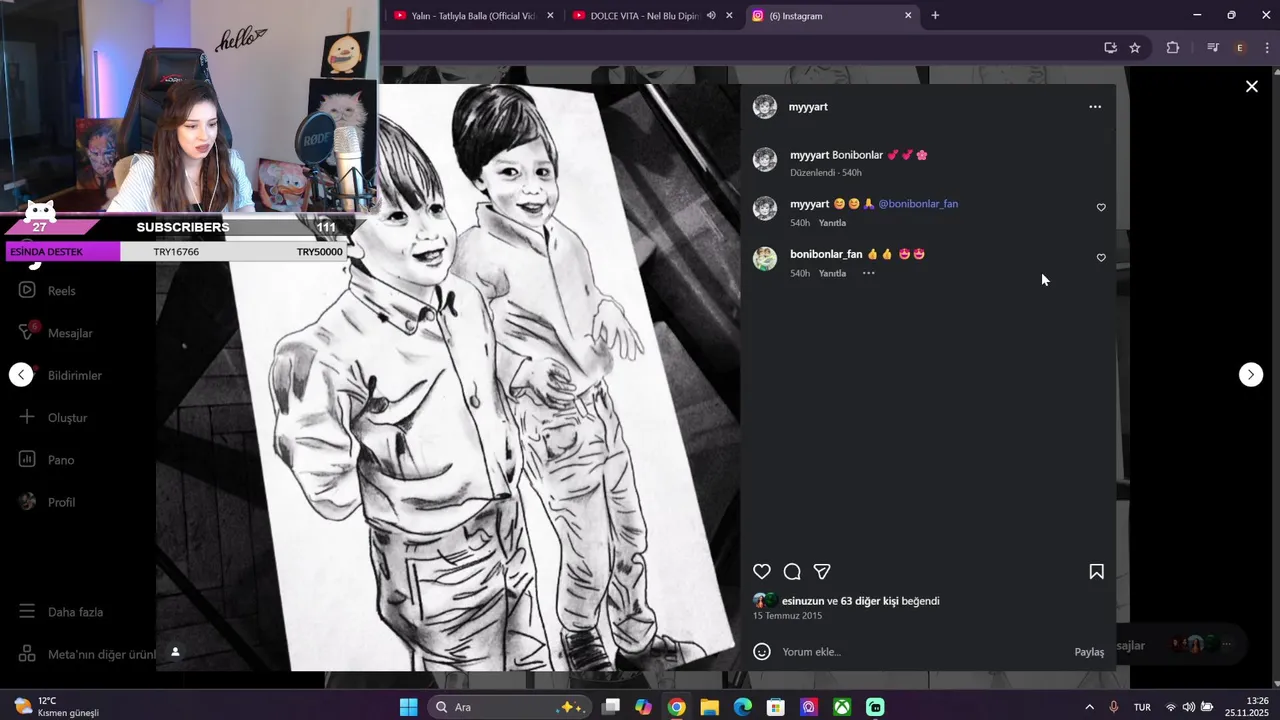
Task: Click the myyyart avatar in the post header
Action: click(765, 107)
